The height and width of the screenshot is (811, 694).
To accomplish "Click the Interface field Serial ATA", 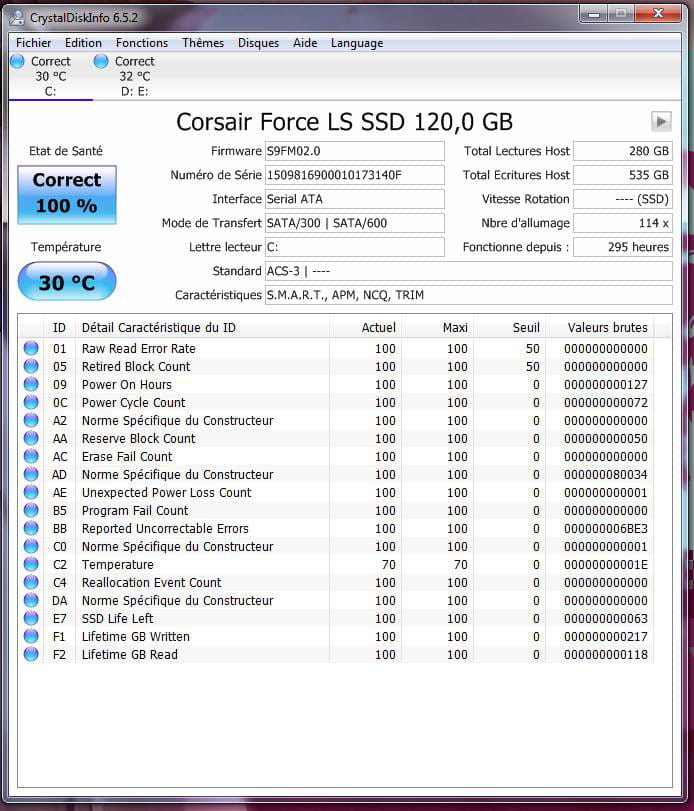I will click(x=354, y=199).
